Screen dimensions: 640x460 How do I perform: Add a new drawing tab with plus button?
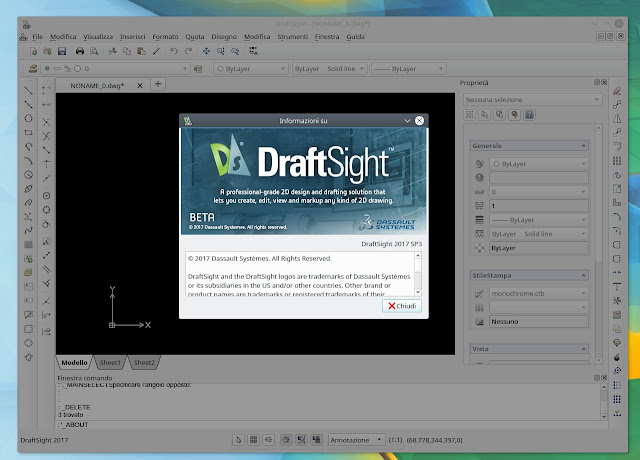pyautogui.click(x=158, y=84)
